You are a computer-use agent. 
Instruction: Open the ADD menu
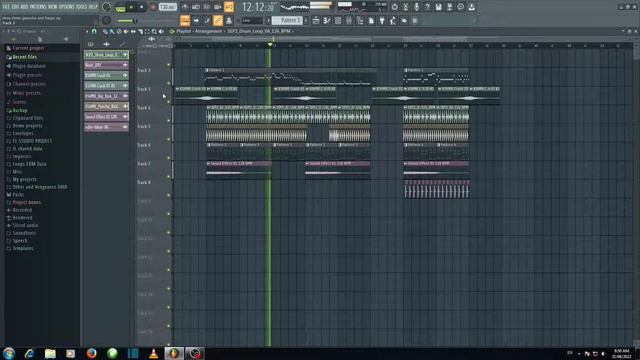(x=24, y=7)
